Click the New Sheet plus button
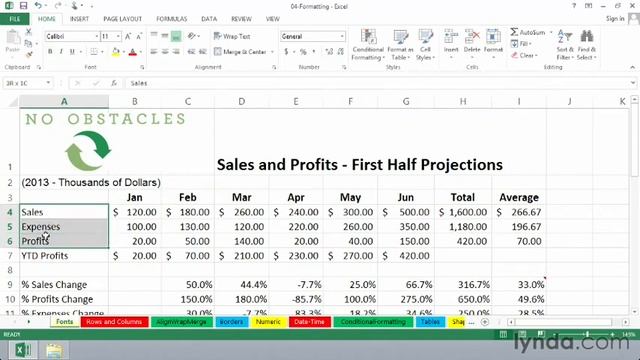Screen dimensions: 640x360 tap(484, 322)
